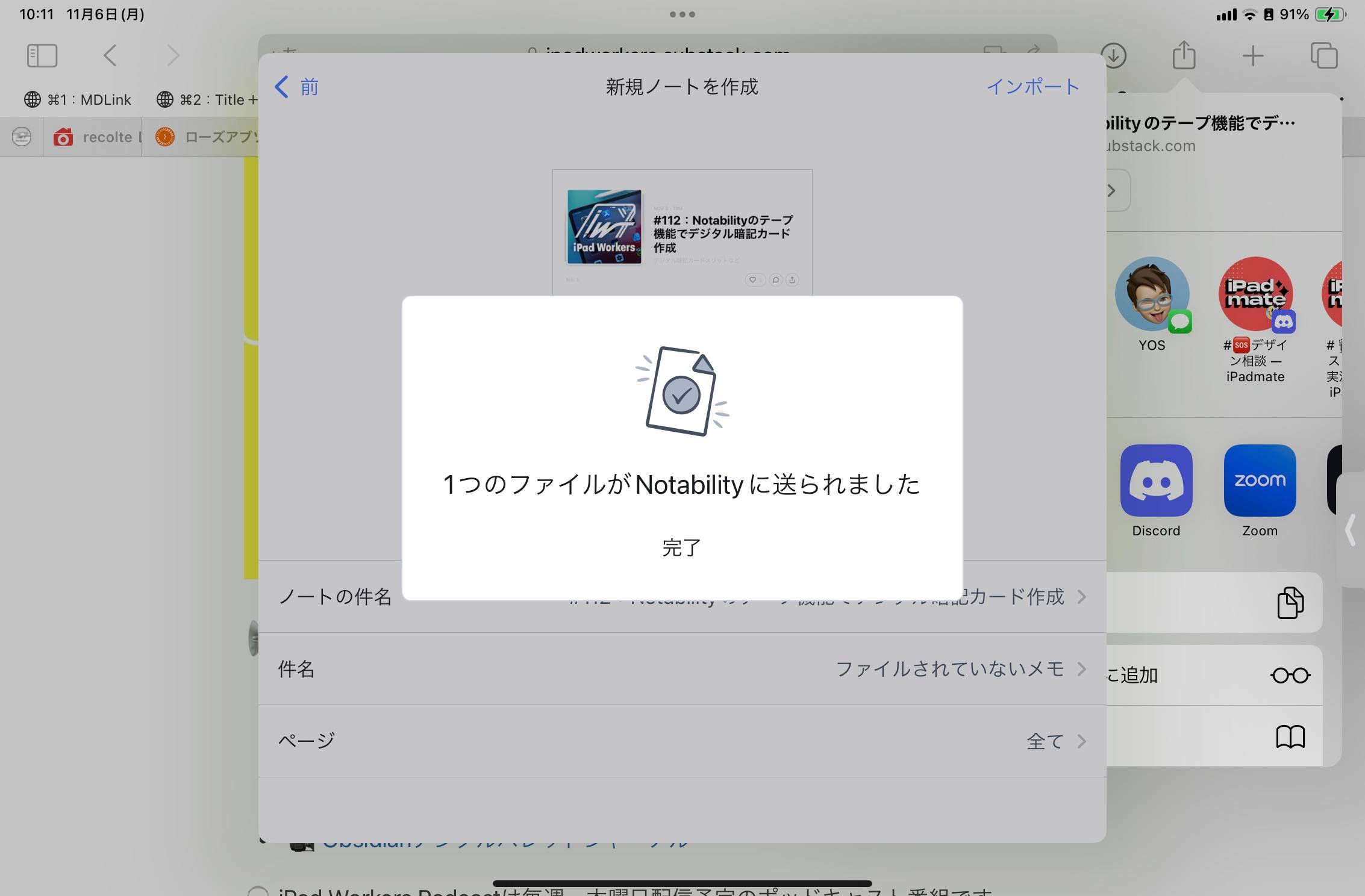Image resolution: width=1365 pixels, height=896 pixels.
Task: Tap the インポート button
Action: pyautogui.click(x=1033, y=87)
